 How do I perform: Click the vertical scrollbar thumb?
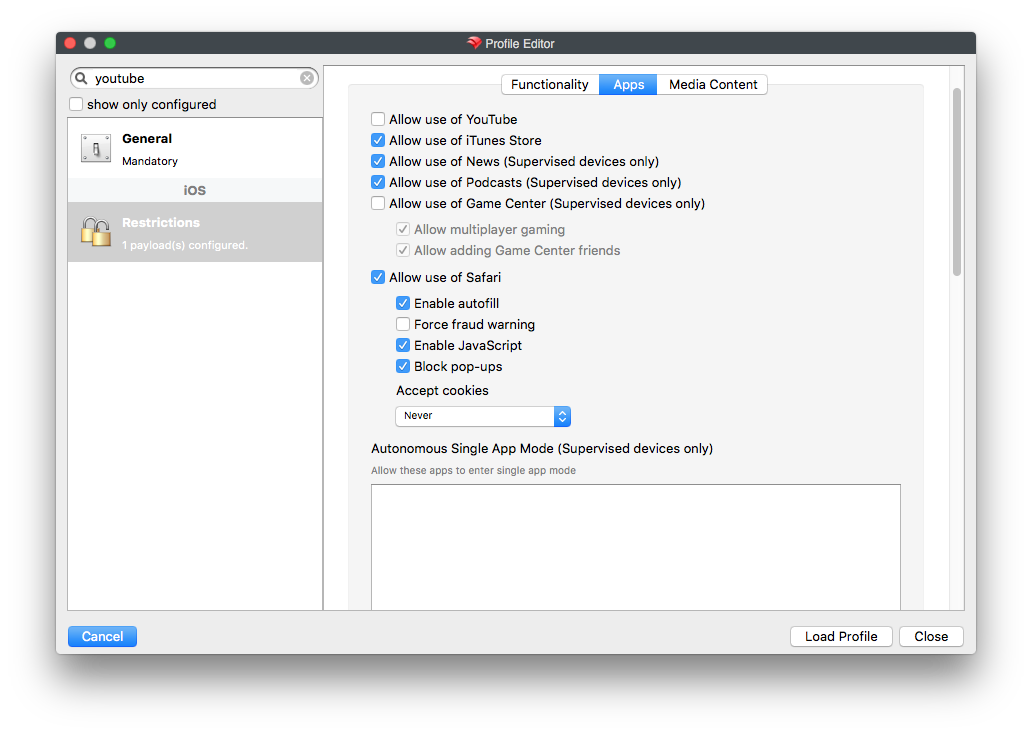tap(957, 182)
